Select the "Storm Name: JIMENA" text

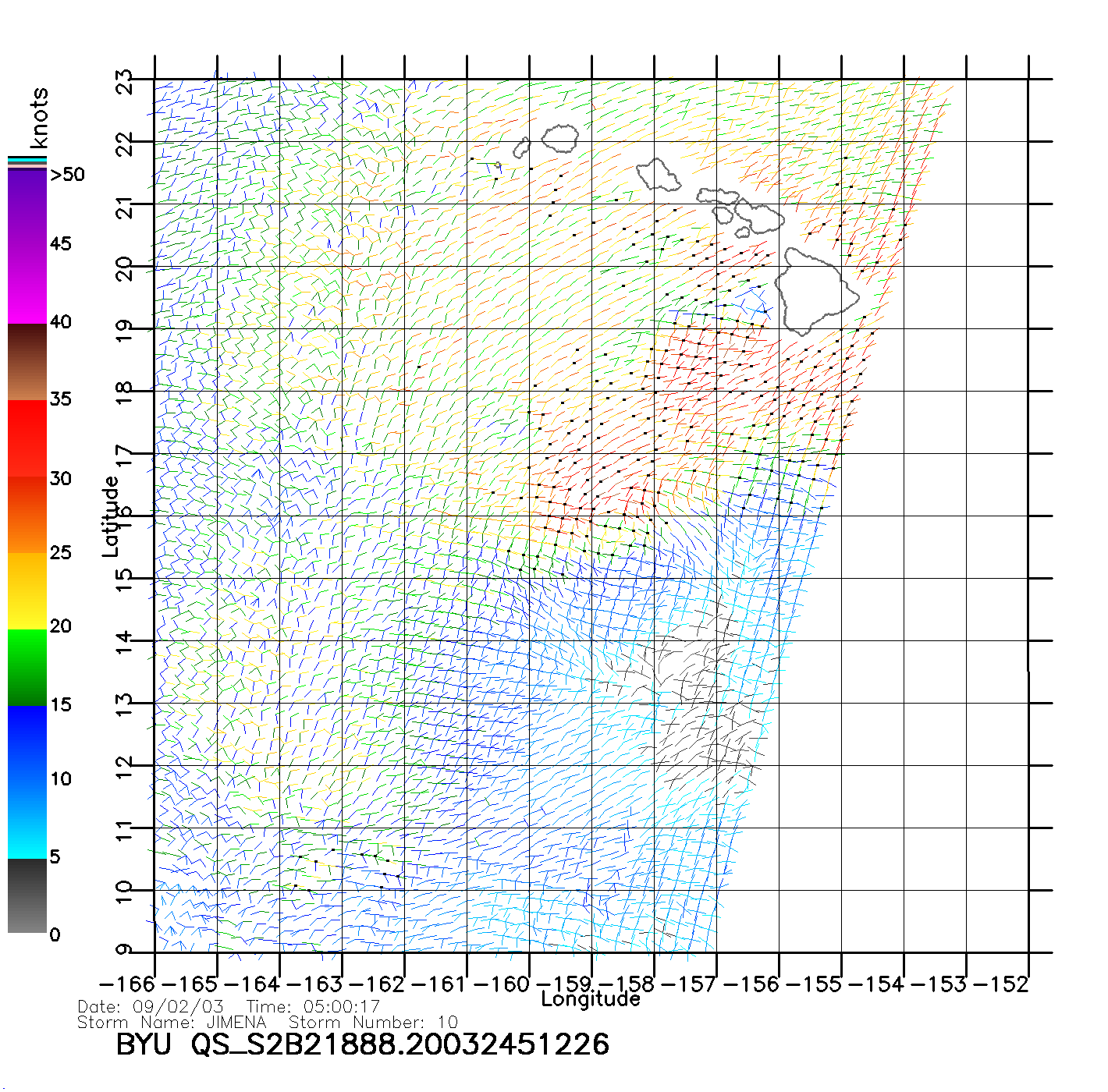pos(172,1023)
